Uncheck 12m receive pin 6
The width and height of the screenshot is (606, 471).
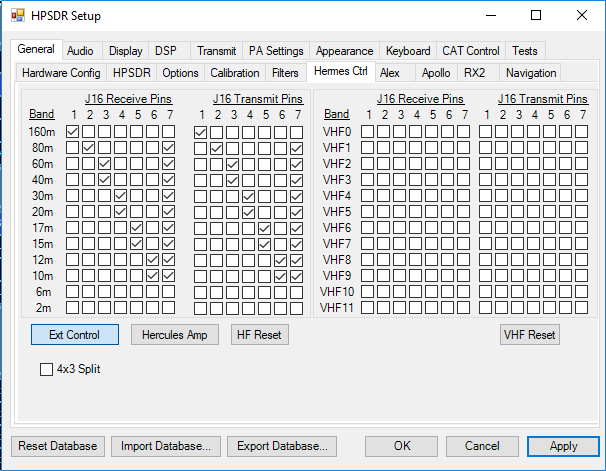click(x=153, y=260)
